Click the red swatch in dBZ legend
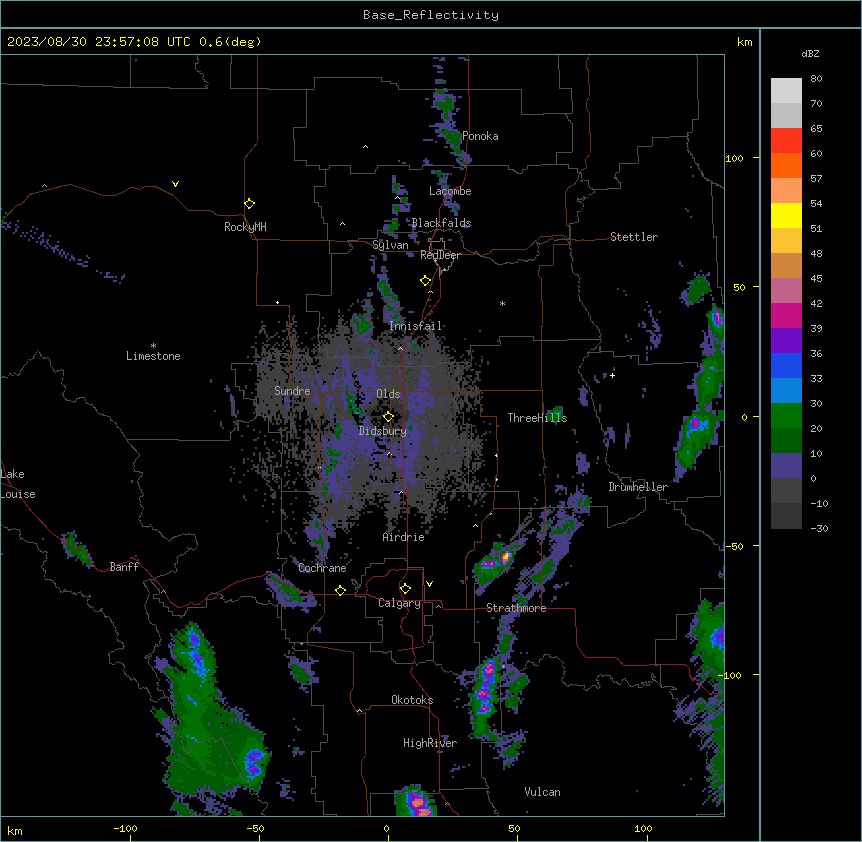Viewport: 862px width, 842px height. 786,141
